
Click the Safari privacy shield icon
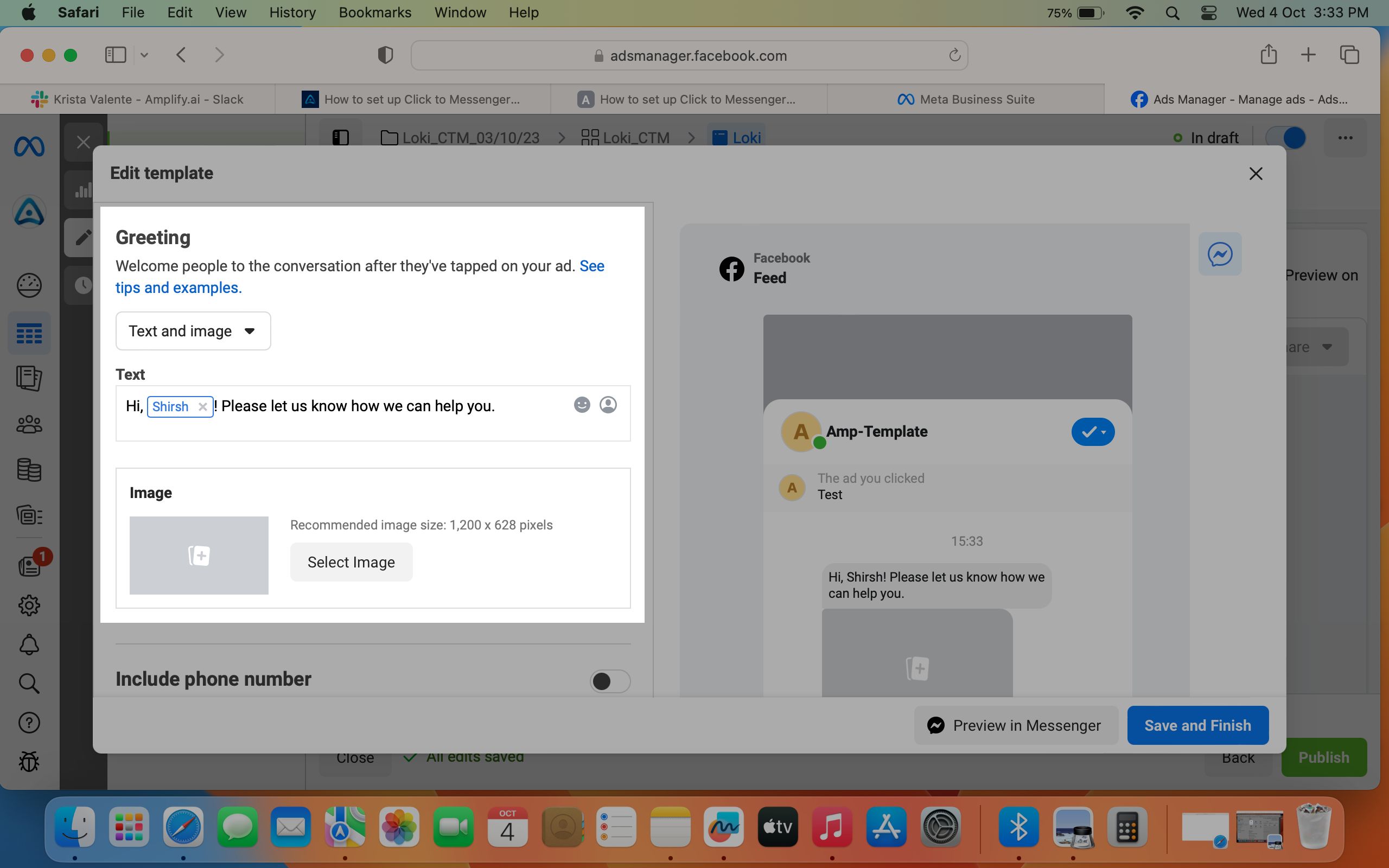(385, 55)
